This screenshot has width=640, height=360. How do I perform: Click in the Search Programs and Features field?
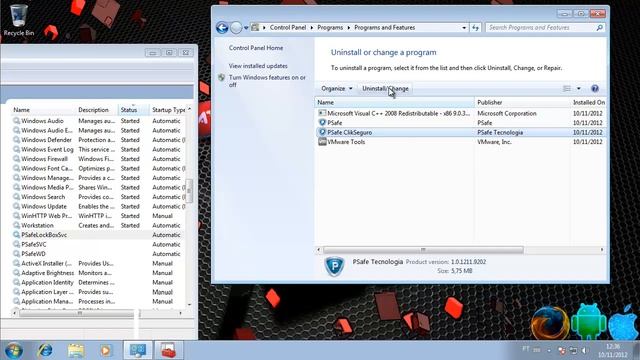[x=541, y=28]
